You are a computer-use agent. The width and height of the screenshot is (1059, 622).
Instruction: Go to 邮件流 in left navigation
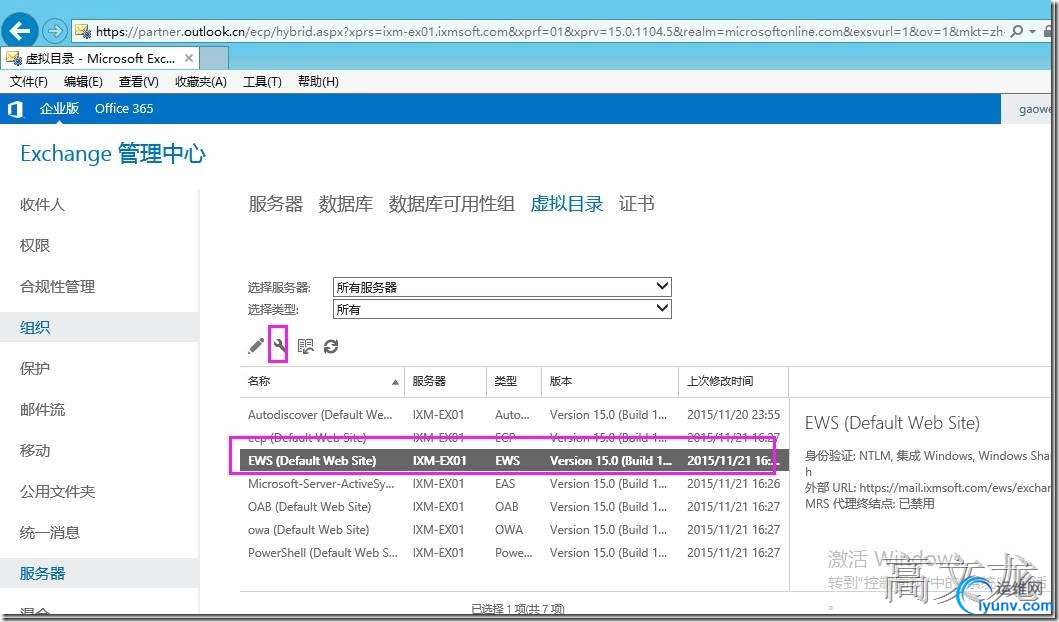[43, 410]
